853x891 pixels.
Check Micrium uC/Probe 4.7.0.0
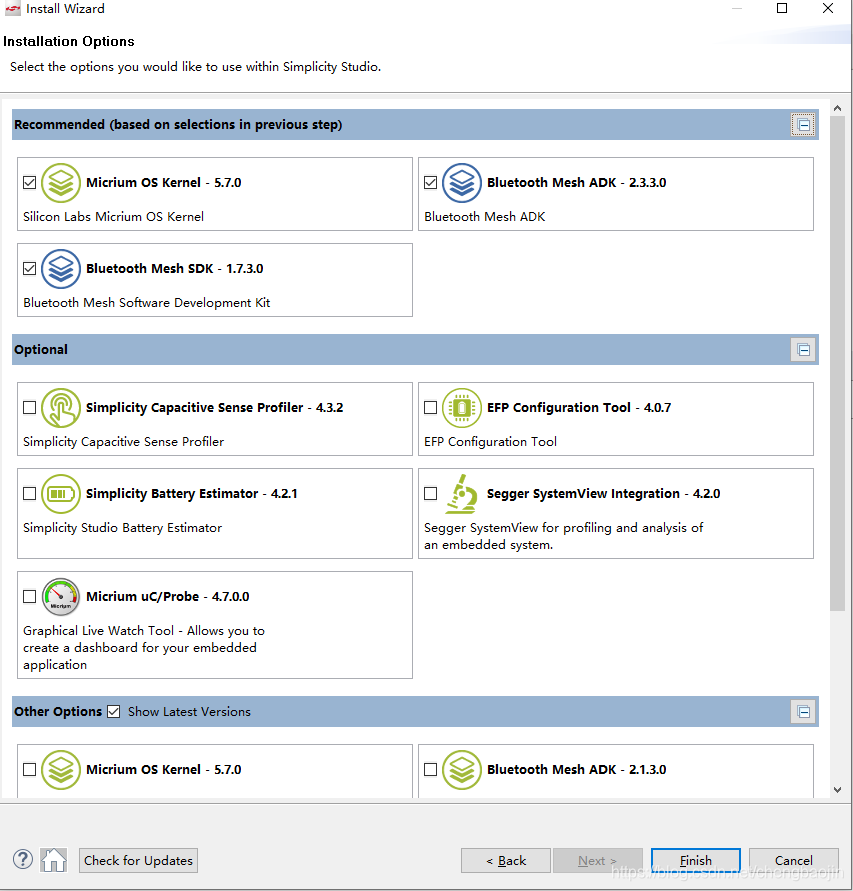[x=30, y=596]
